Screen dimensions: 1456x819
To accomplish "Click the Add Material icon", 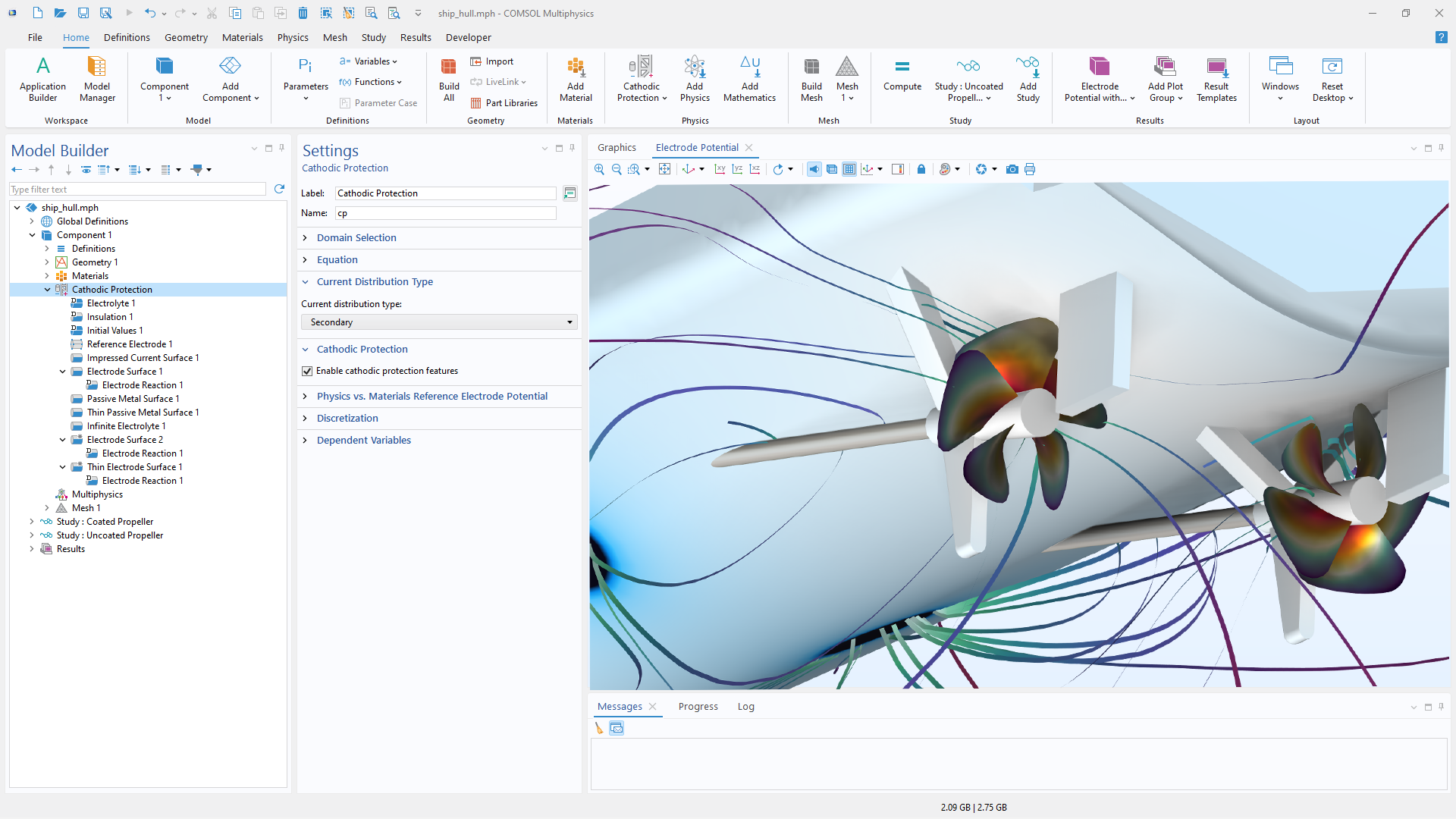I will click(576, 78).
